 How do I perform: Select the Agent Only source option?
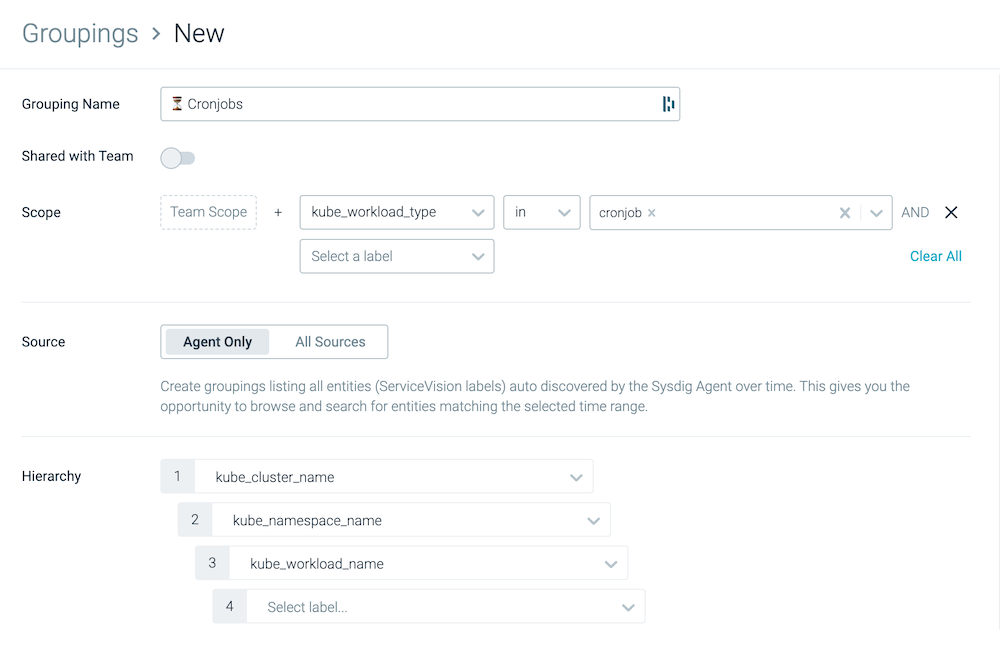click(x=217, y=342)
